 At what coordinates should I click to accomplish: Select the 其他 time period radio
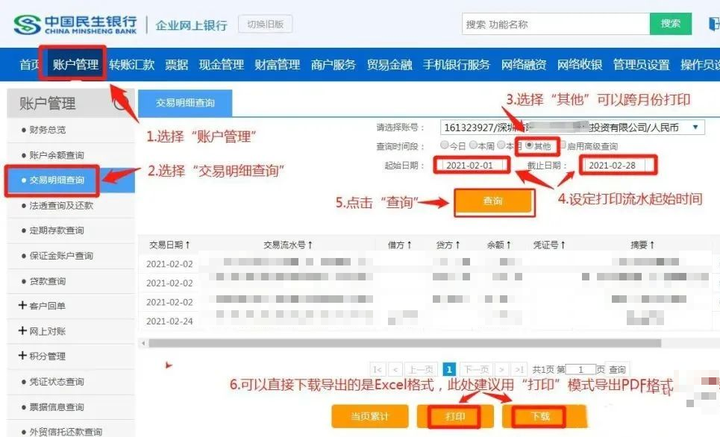coord(529,145)
